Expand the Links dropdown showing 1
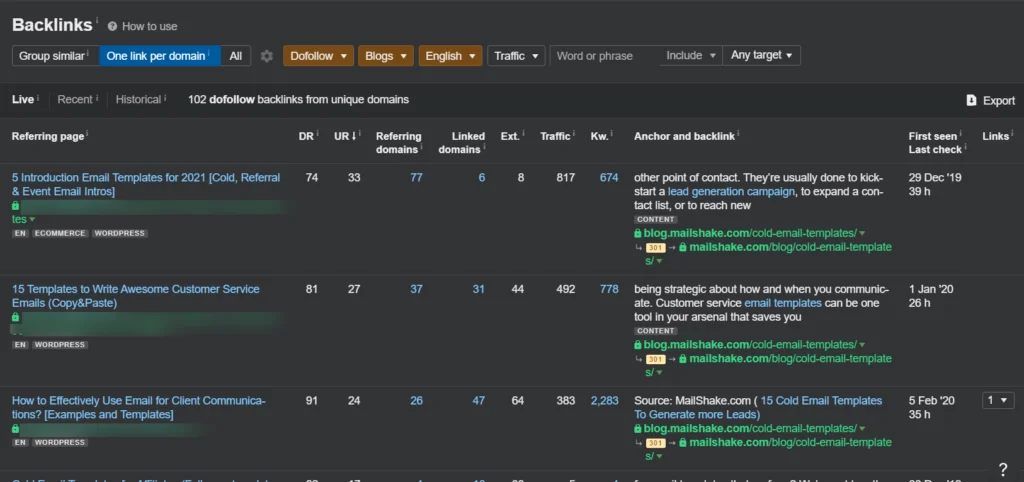Image resolution: width=1024 pixels, height=482 pixels. (x=997, y=400)
